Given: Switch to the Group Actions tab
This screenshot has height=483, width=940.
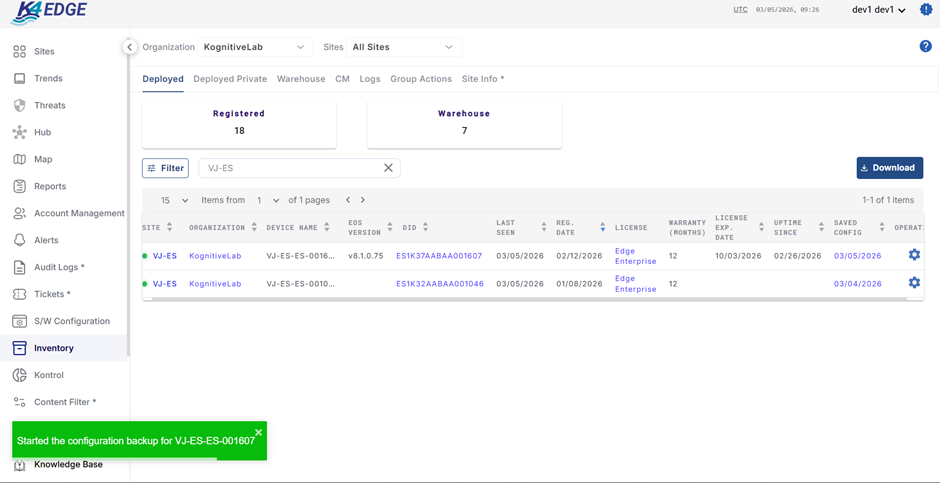Looking at the screenshot, I should 420,79.
